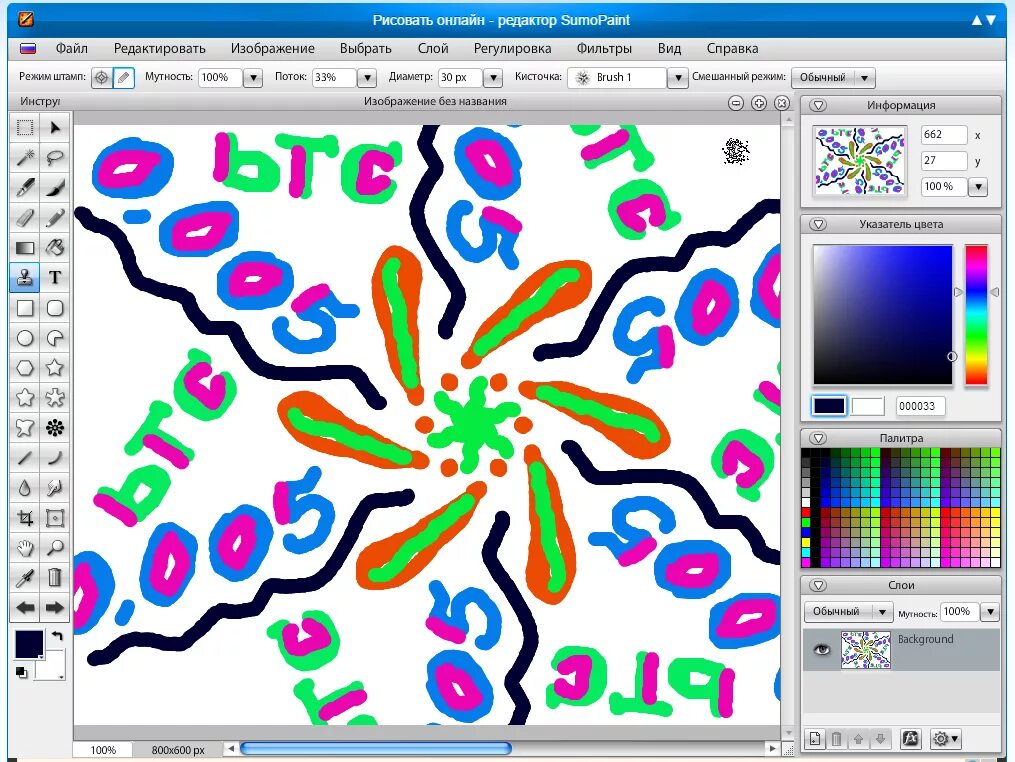
Task: Select the Eraser tool
Action: click(x=25, y=218)
